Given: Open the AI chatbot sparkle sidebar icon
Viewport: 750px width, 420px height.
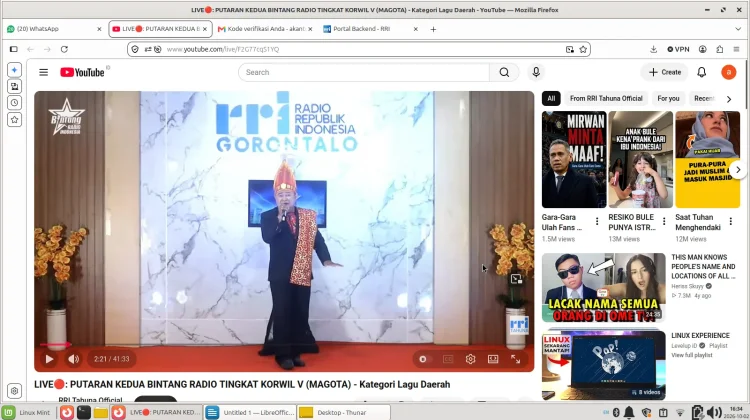Looking at the screenshot, I should pos(14,70).
